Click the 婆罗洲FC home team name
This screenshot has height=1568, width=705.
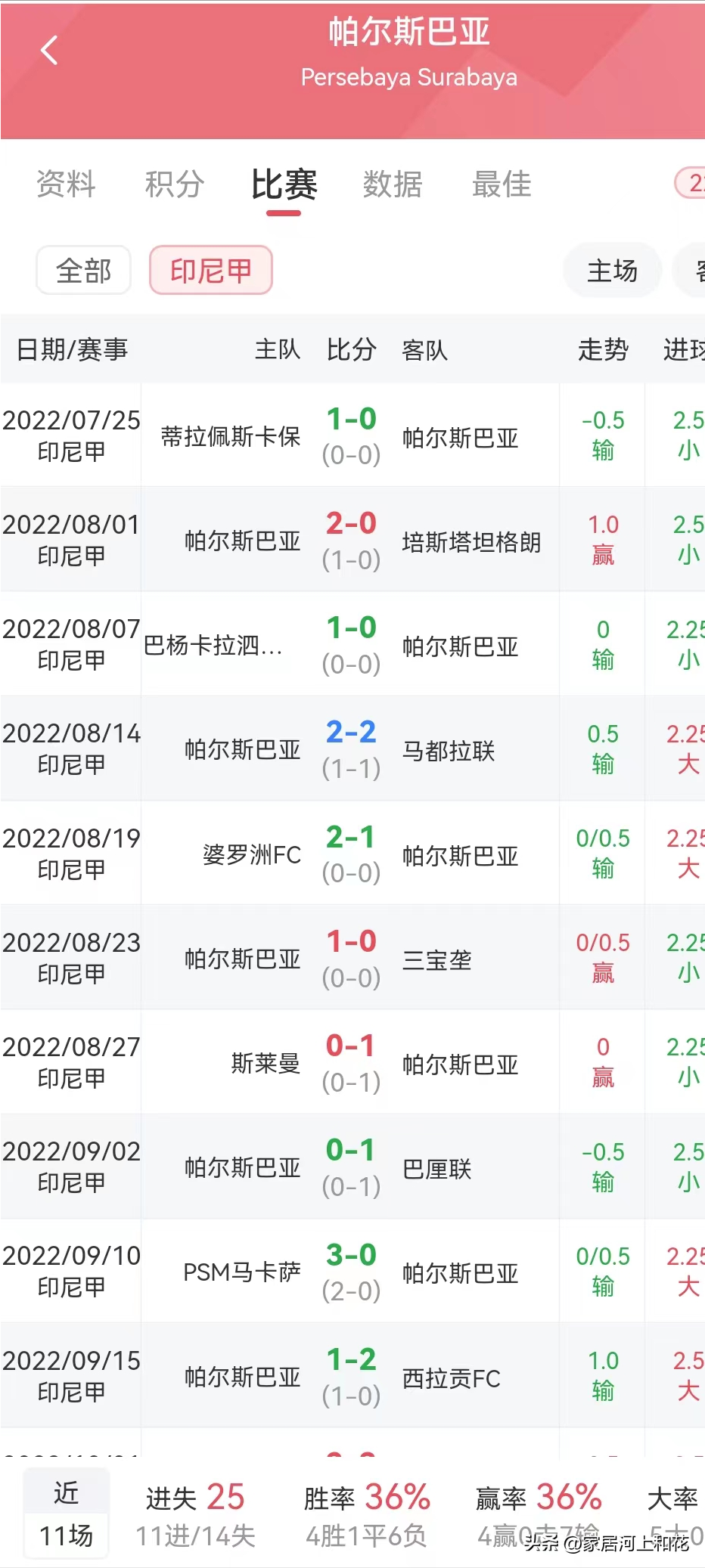click(252, 855)
